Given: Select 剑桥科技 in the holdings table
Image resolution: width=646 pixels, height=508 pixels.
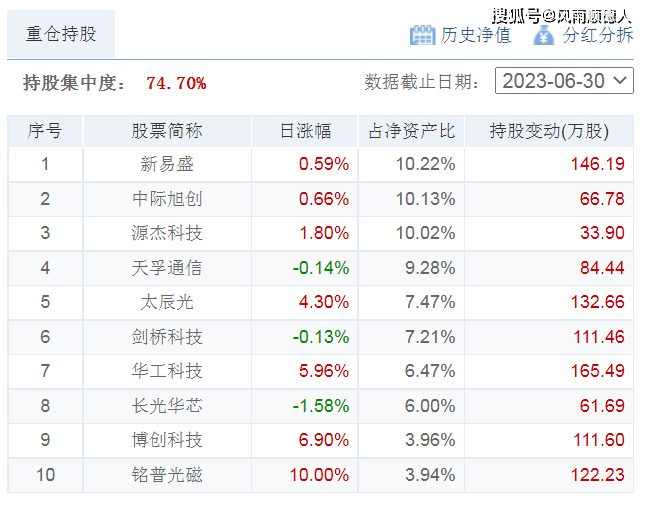Looking at the screenshot, I should (x=167, y=337).
